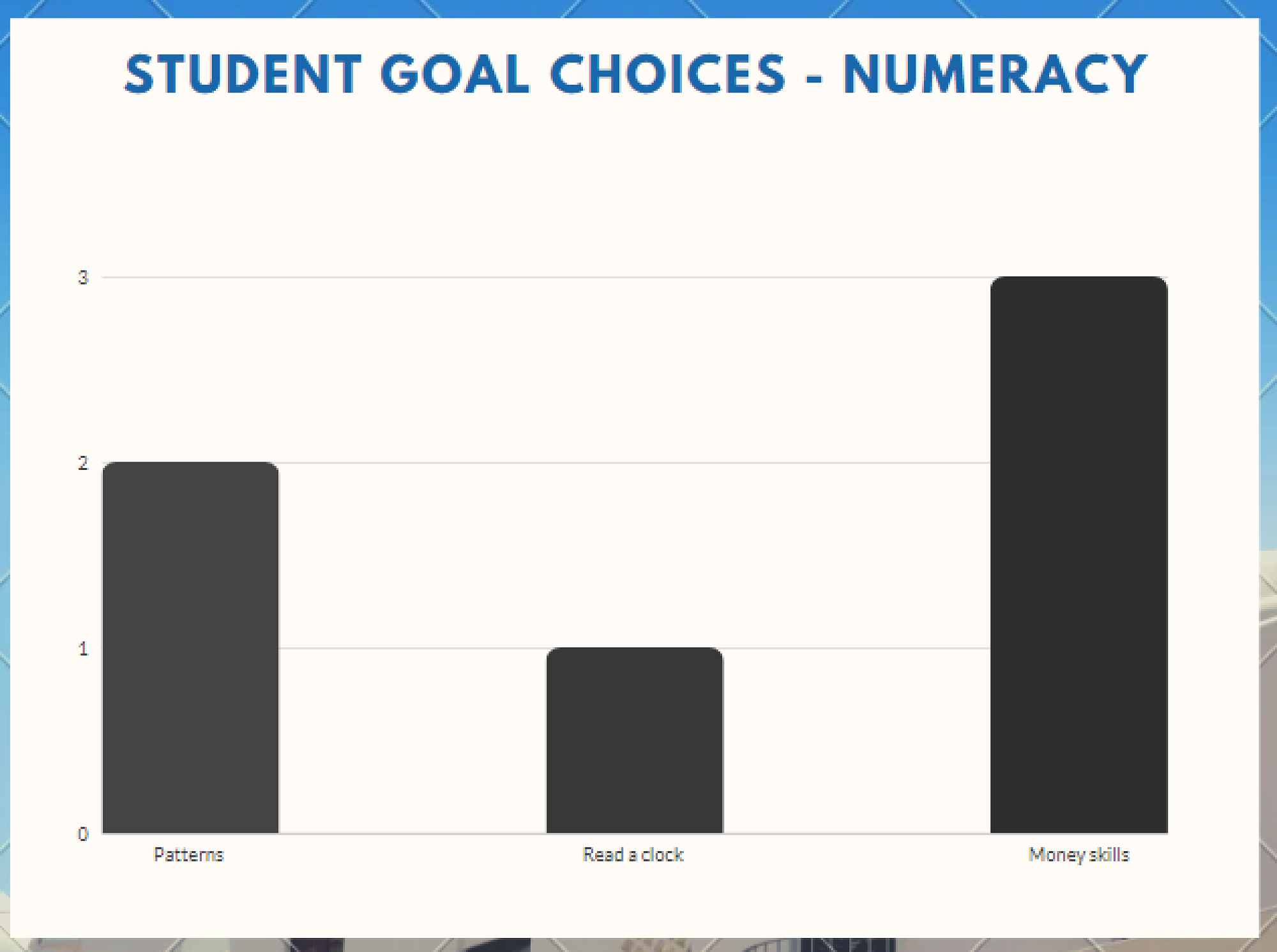
Task: Click the hyphen in the chart title
Action: point(814,79)
